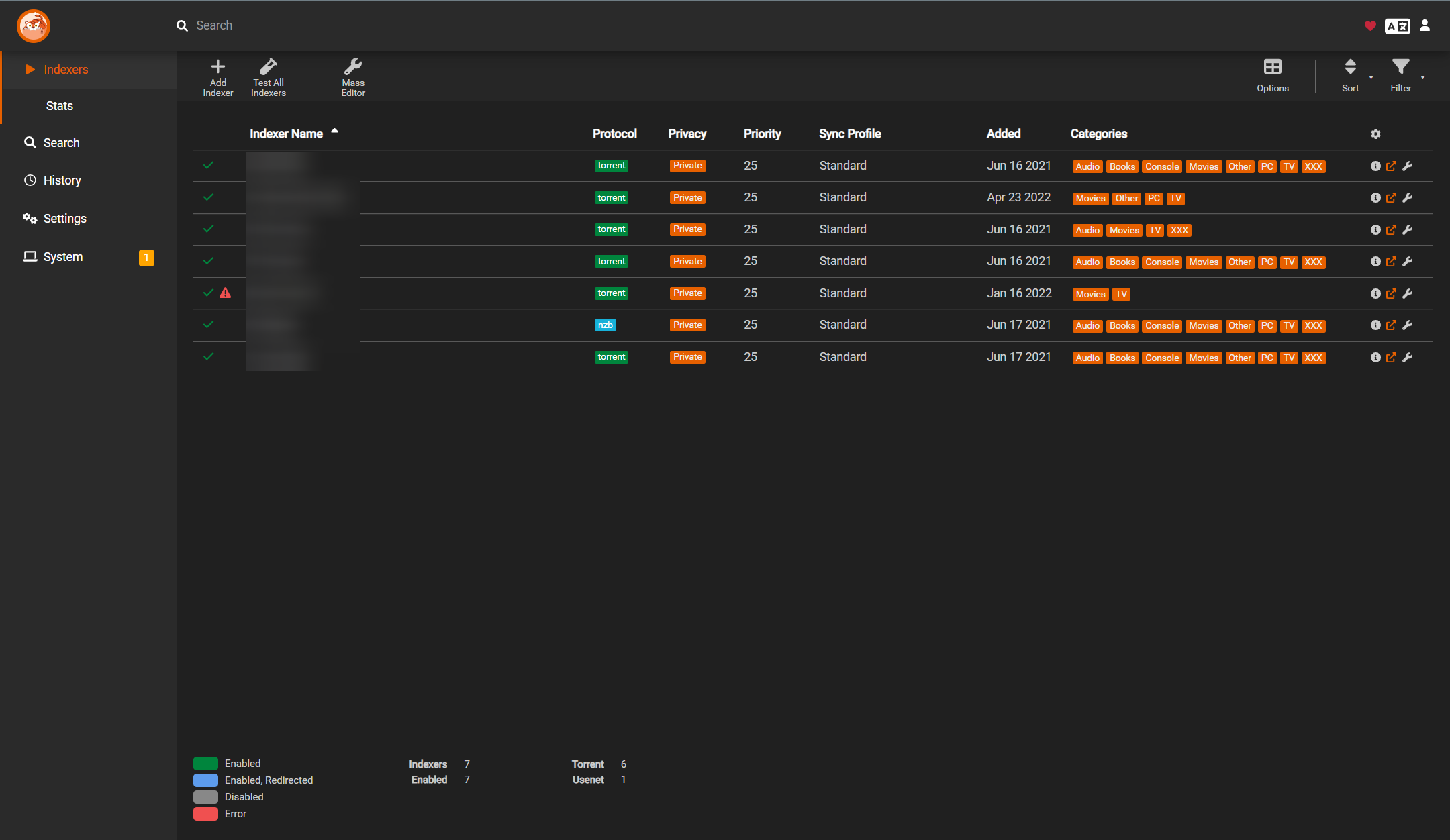Toggle the info panel for the top indexer
1450x840 pixels.
[1374, 166]
